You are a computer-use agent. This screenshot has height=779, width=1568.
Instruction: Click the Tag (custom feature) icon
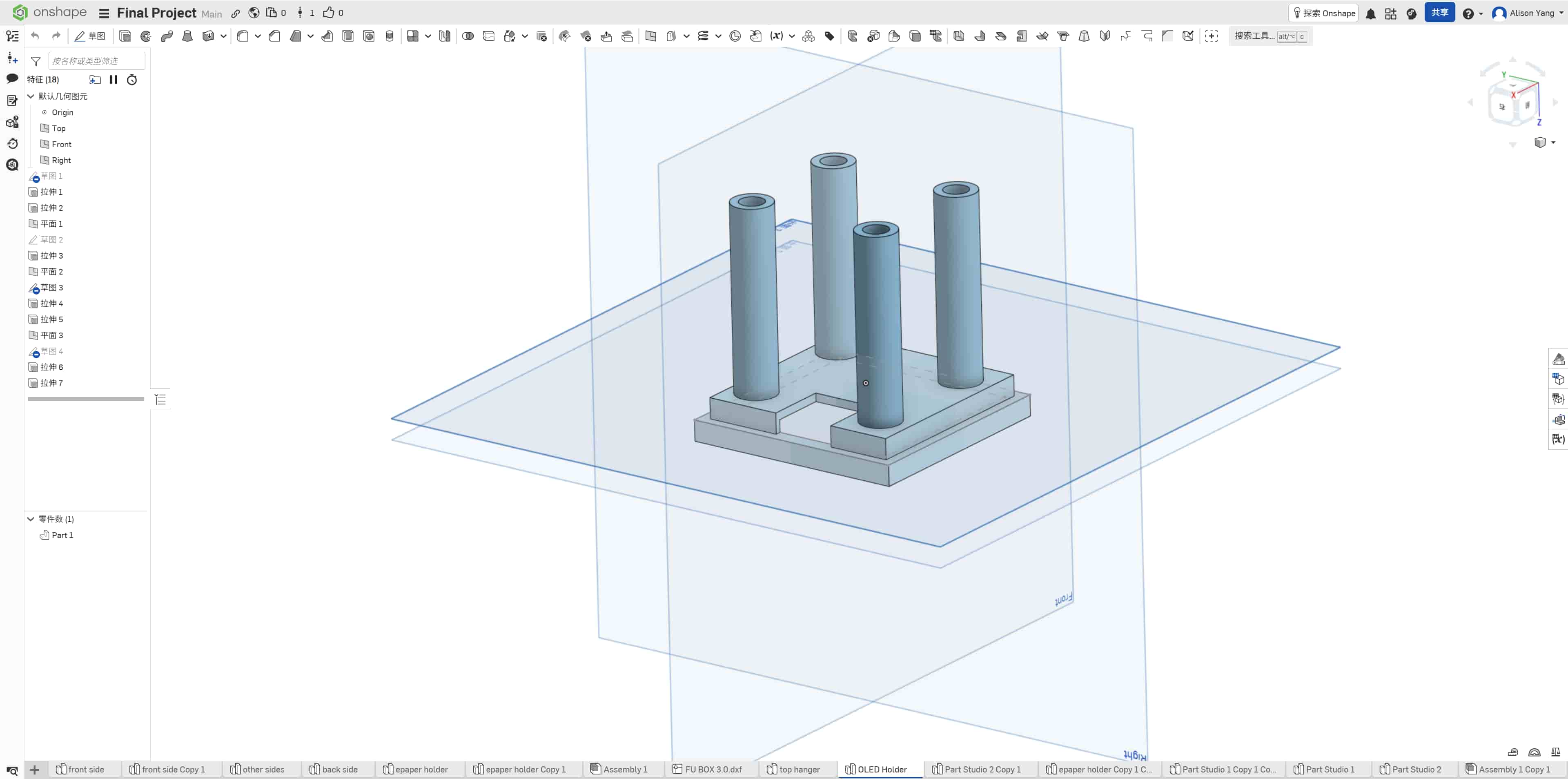pos(830,36)
